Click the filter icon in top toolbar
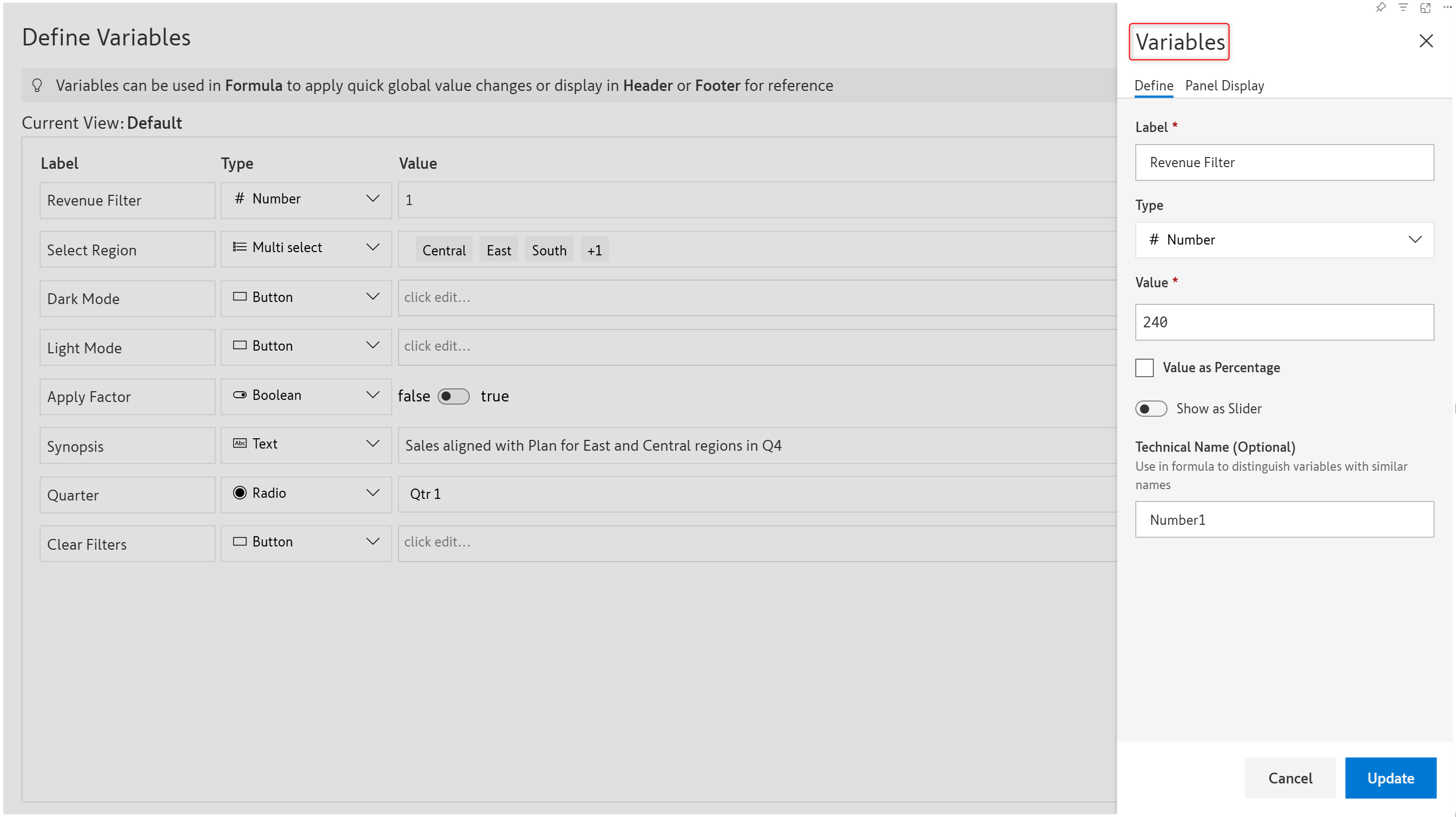The image size is (1456, 817). point(1403,8)
